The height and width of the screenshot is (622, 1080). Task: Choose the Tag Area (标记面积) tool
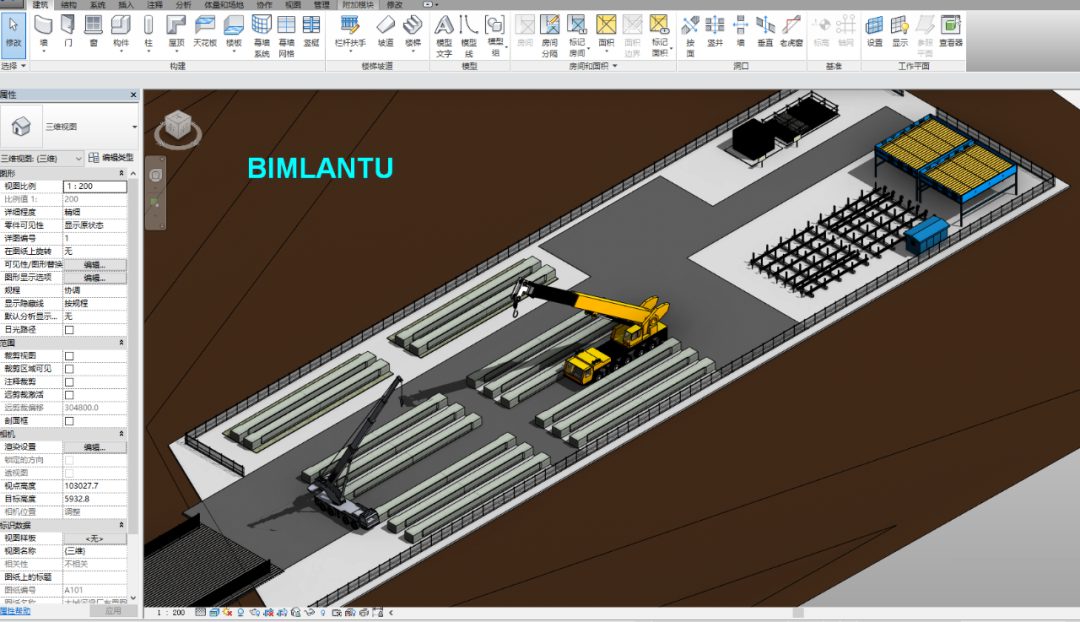660,36
